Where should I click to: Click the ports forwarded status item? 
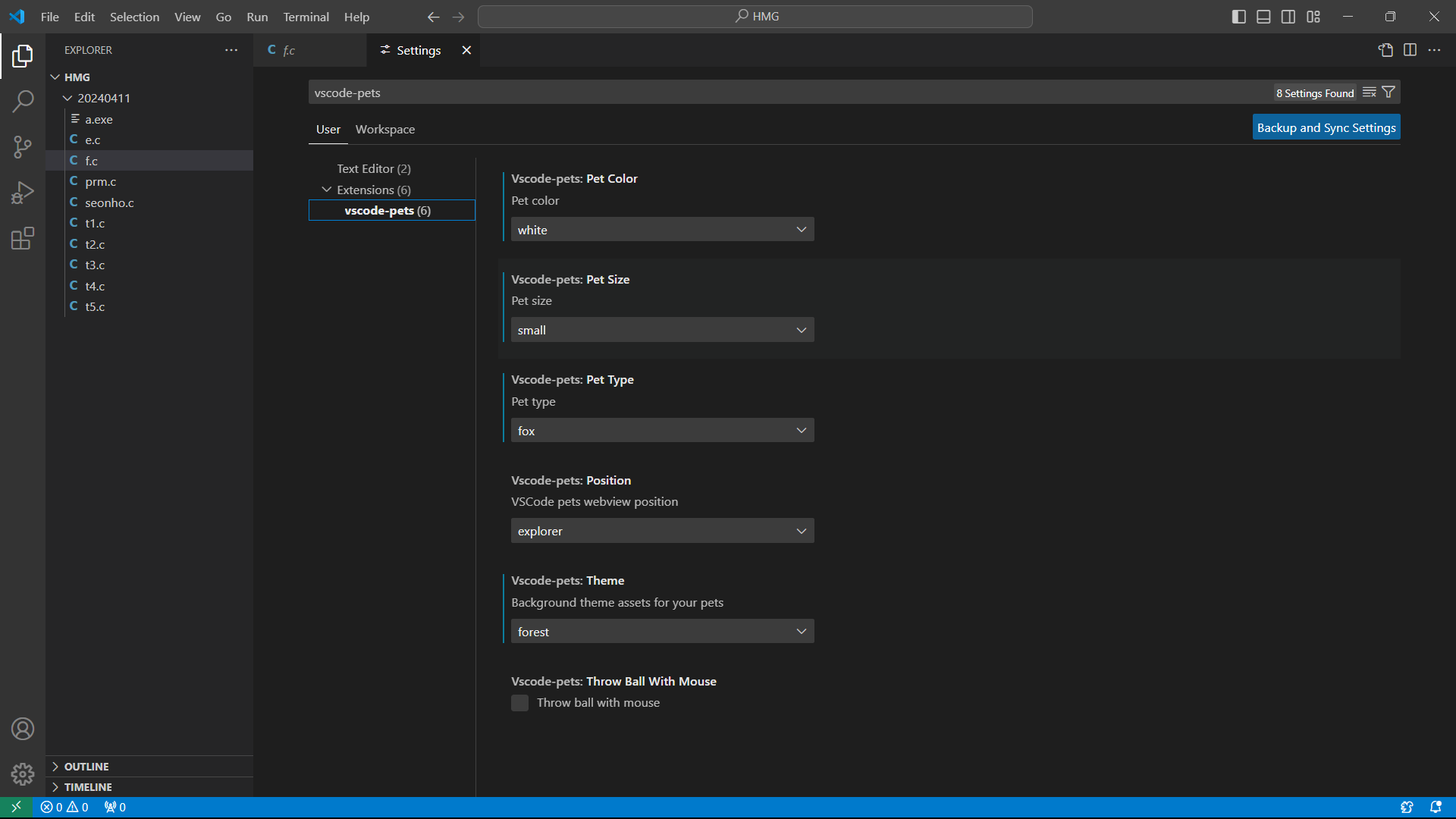115,807
